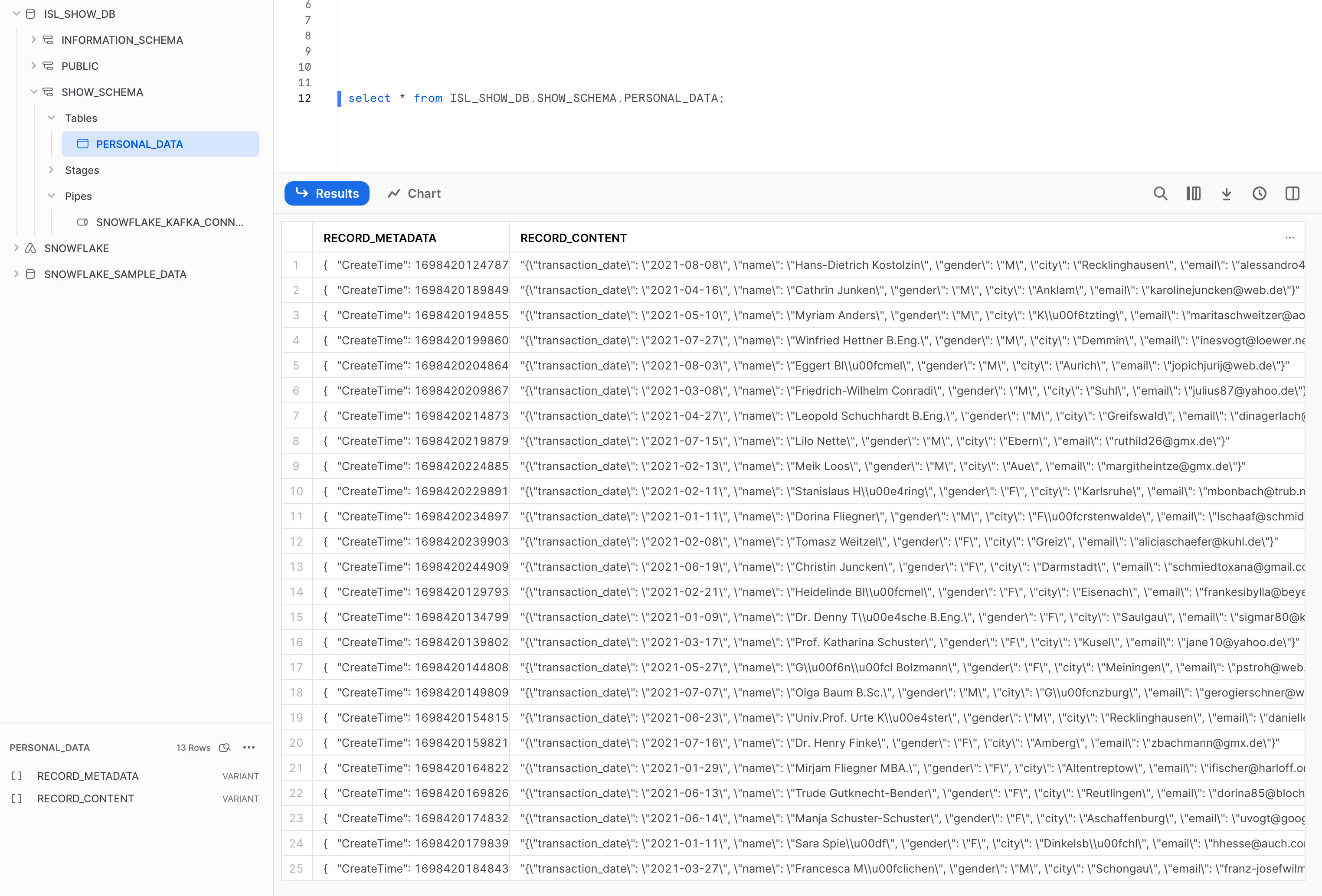Select row 1 metadata cell 1698420124787
Image resolution: width=1322 pixels, height=896 pixels.
(411, 265)
